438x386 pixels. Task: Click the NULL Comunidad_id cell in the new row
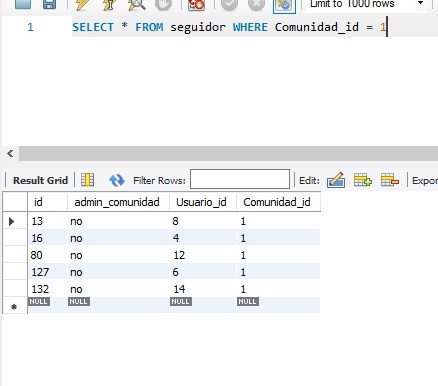coord(278,305)
